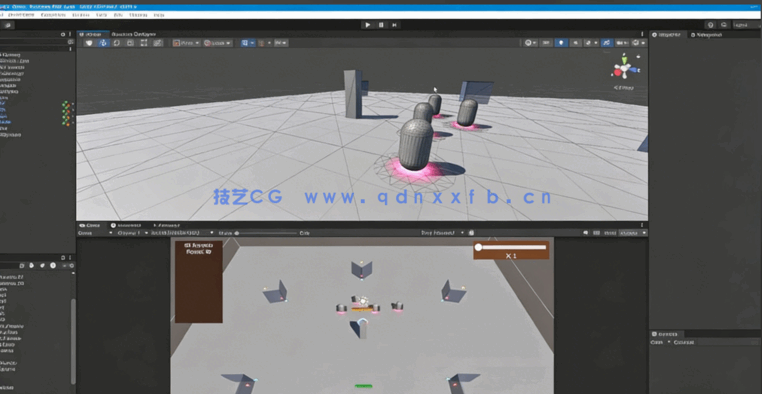The height and width of the screenshot is (394, 762).
Task: Switch to the Game tab
Action: 90,225
